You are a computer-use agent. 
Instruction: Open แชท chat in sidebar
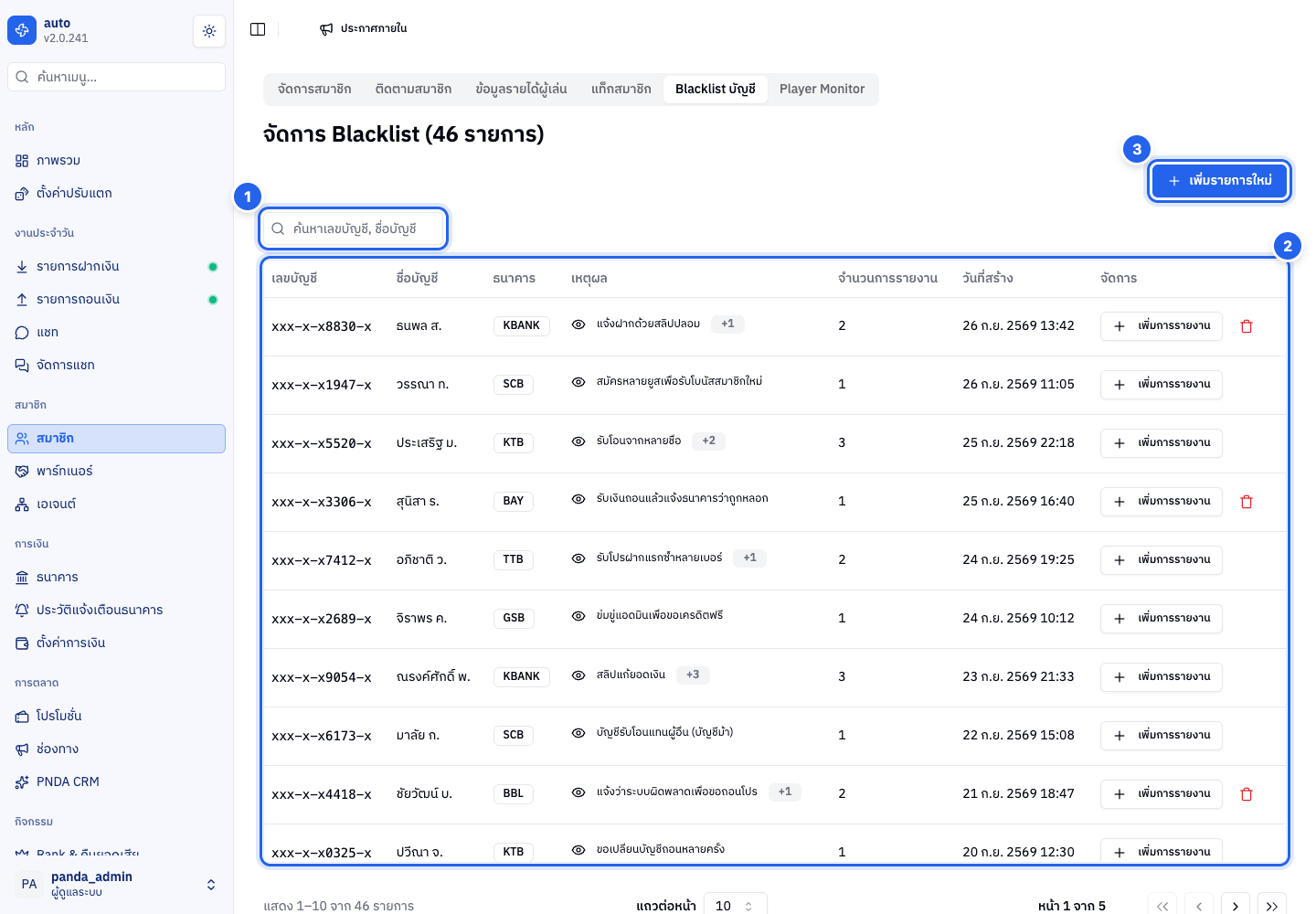point(116,333)
